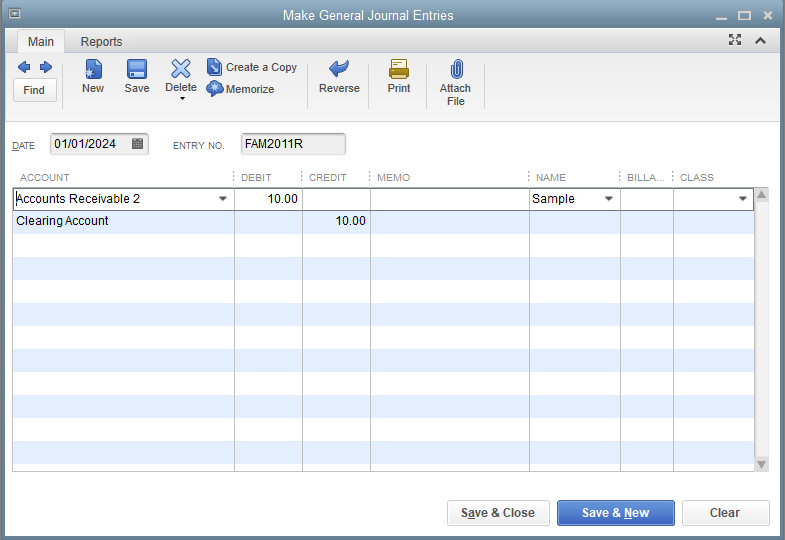
Task: Click the Credit column header
Action: [x=327, y=177]
